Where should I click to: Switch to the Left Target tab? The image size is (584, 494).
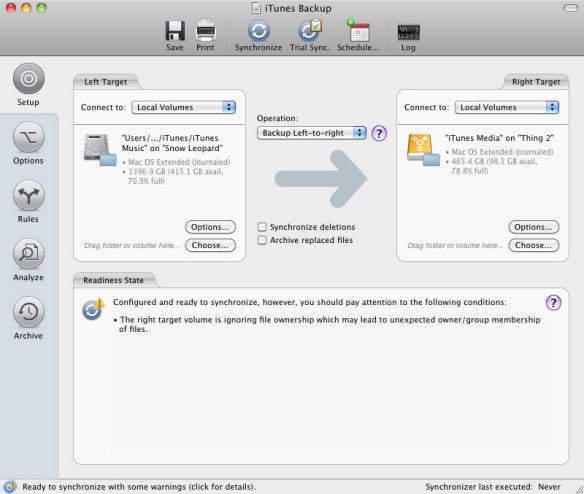[x=106, y=82]
